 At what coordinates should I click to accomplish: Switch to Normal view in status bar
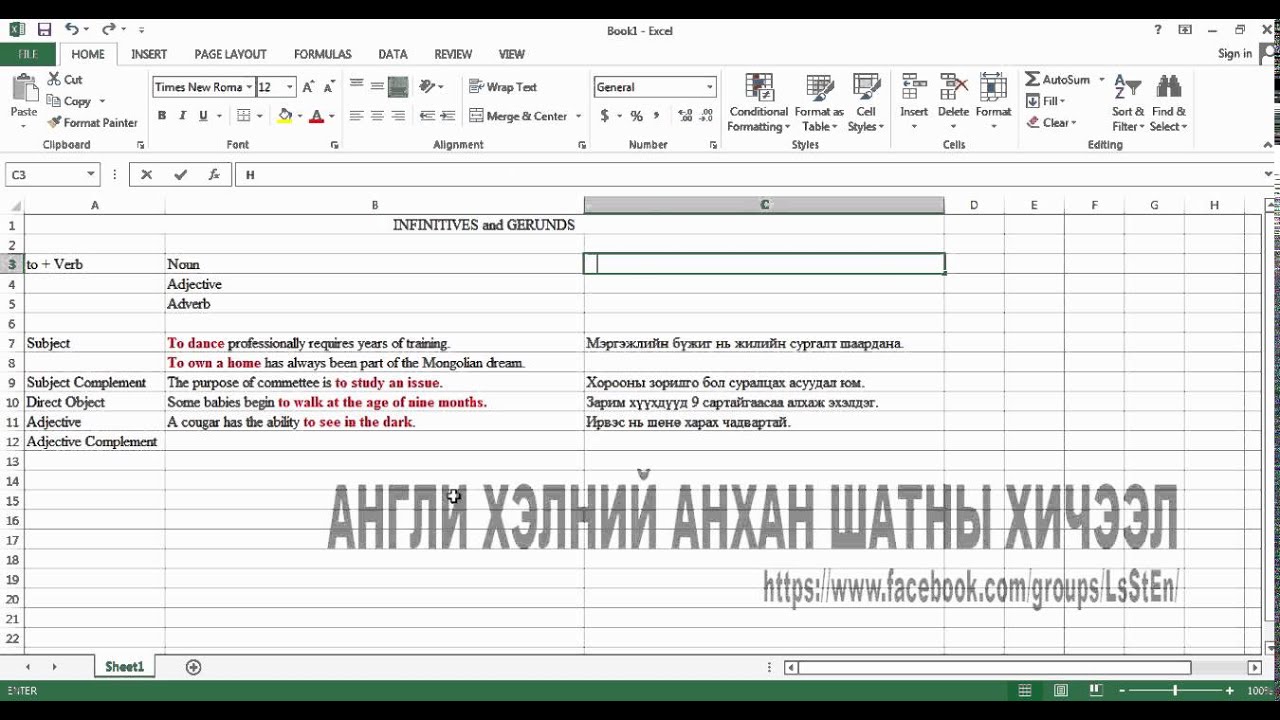click(x=1025, y=691)
